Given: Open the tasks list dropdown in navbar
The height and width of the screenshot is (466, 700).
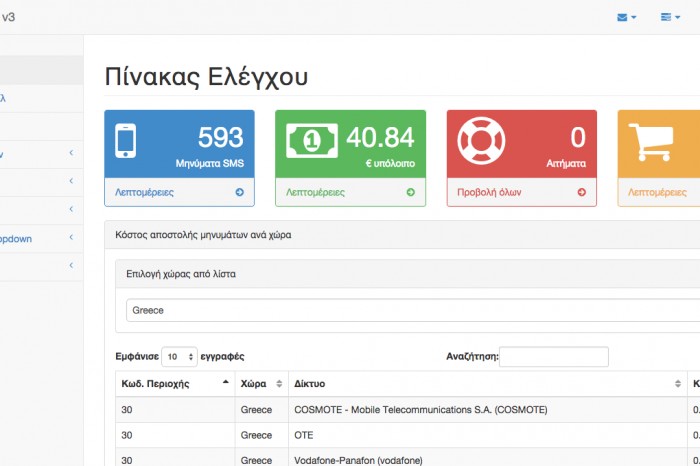Looking at the screenshot, I should (x=670, y=17).
